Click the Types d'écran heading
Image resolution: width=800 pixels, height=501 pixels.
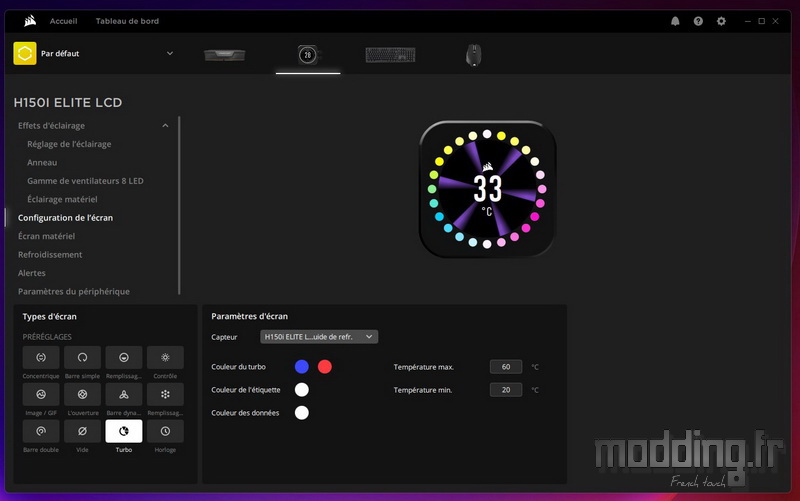[49, 316]
